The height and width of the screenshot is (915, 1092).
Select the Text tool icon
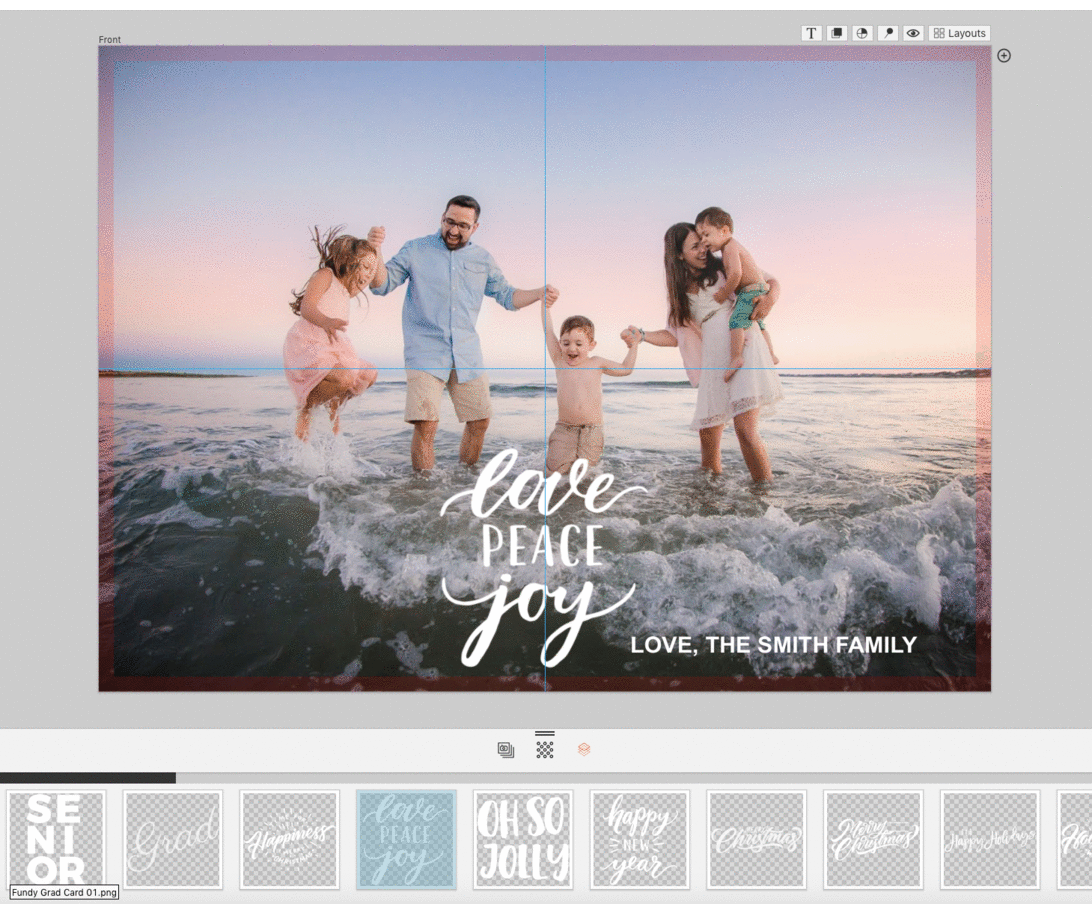(811, 33)
